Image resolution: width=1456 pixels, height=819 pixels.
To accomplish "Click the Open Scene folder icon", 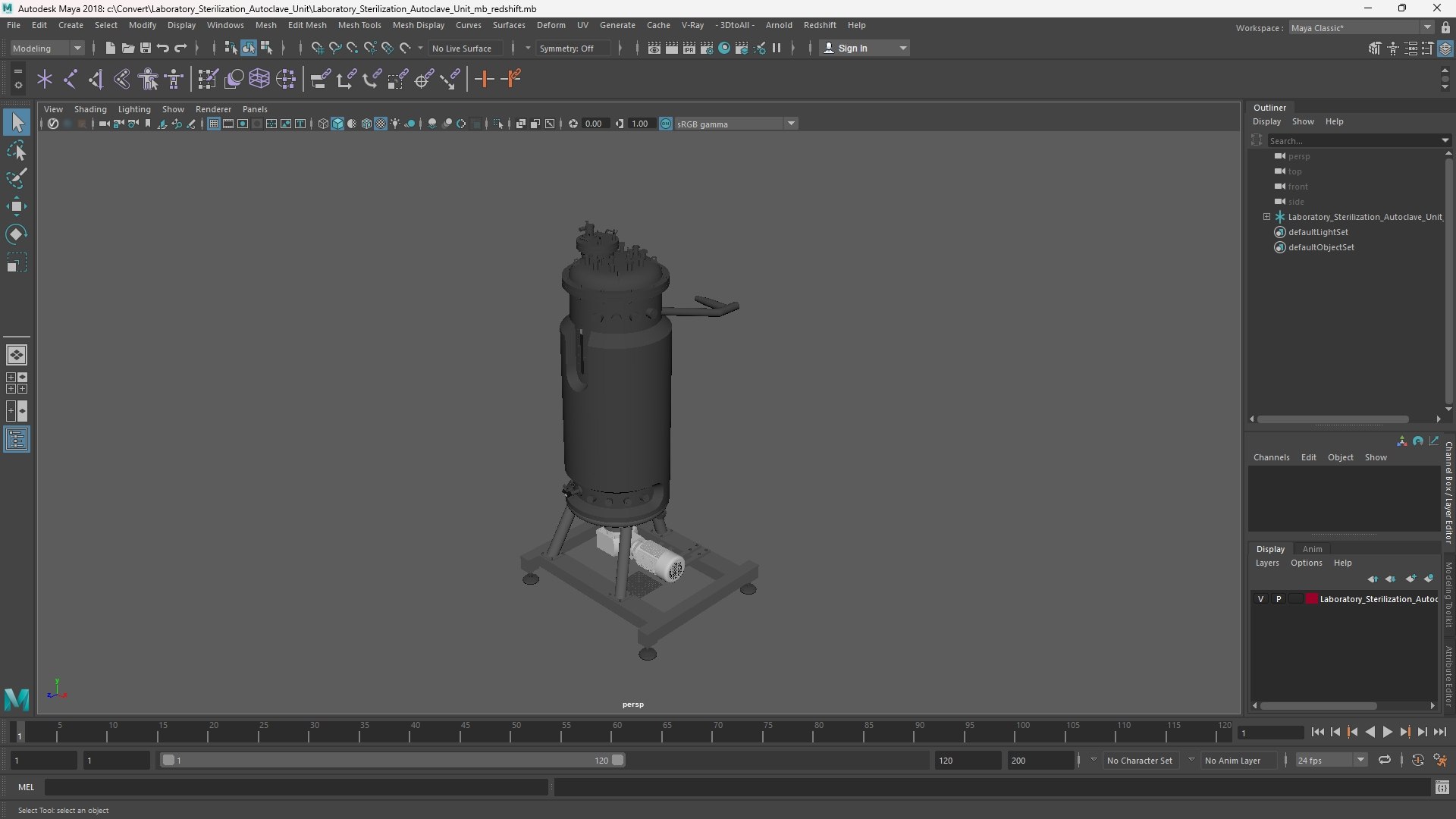I will [x=128, y=48].
